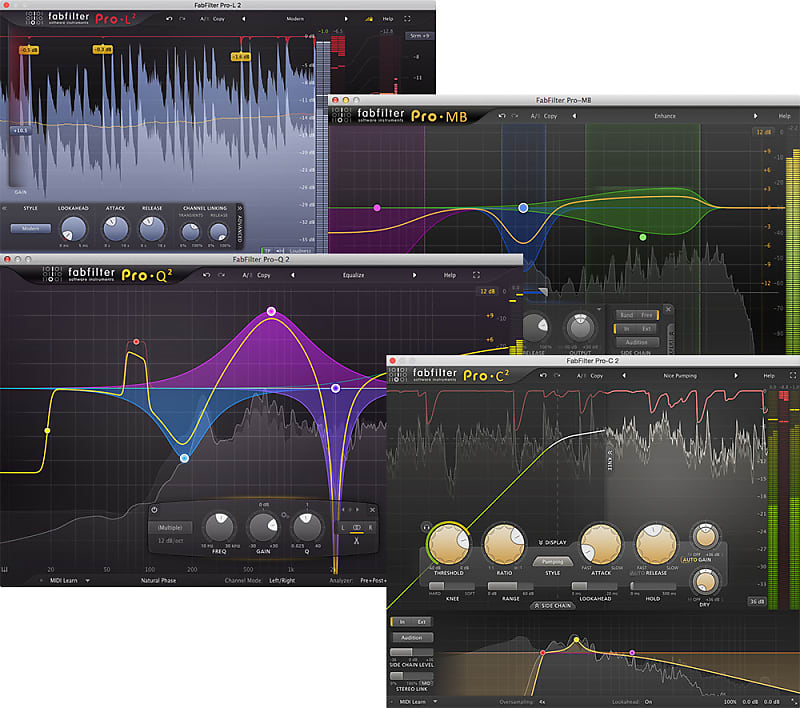Click the undo arrow in Pro-L 2 header
This screenshot has width=800, height=708.
tap(167, 17)
